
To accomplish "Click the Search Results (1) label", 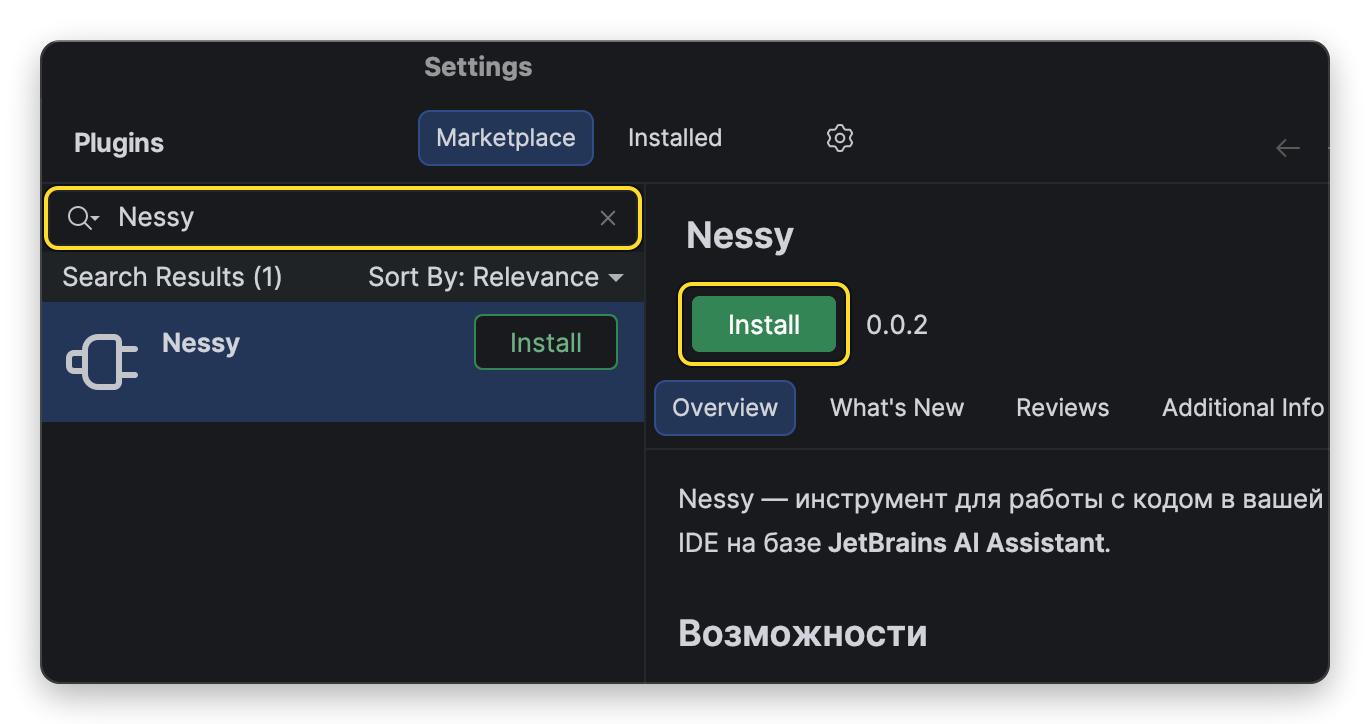I will click(x=172, y=277).
